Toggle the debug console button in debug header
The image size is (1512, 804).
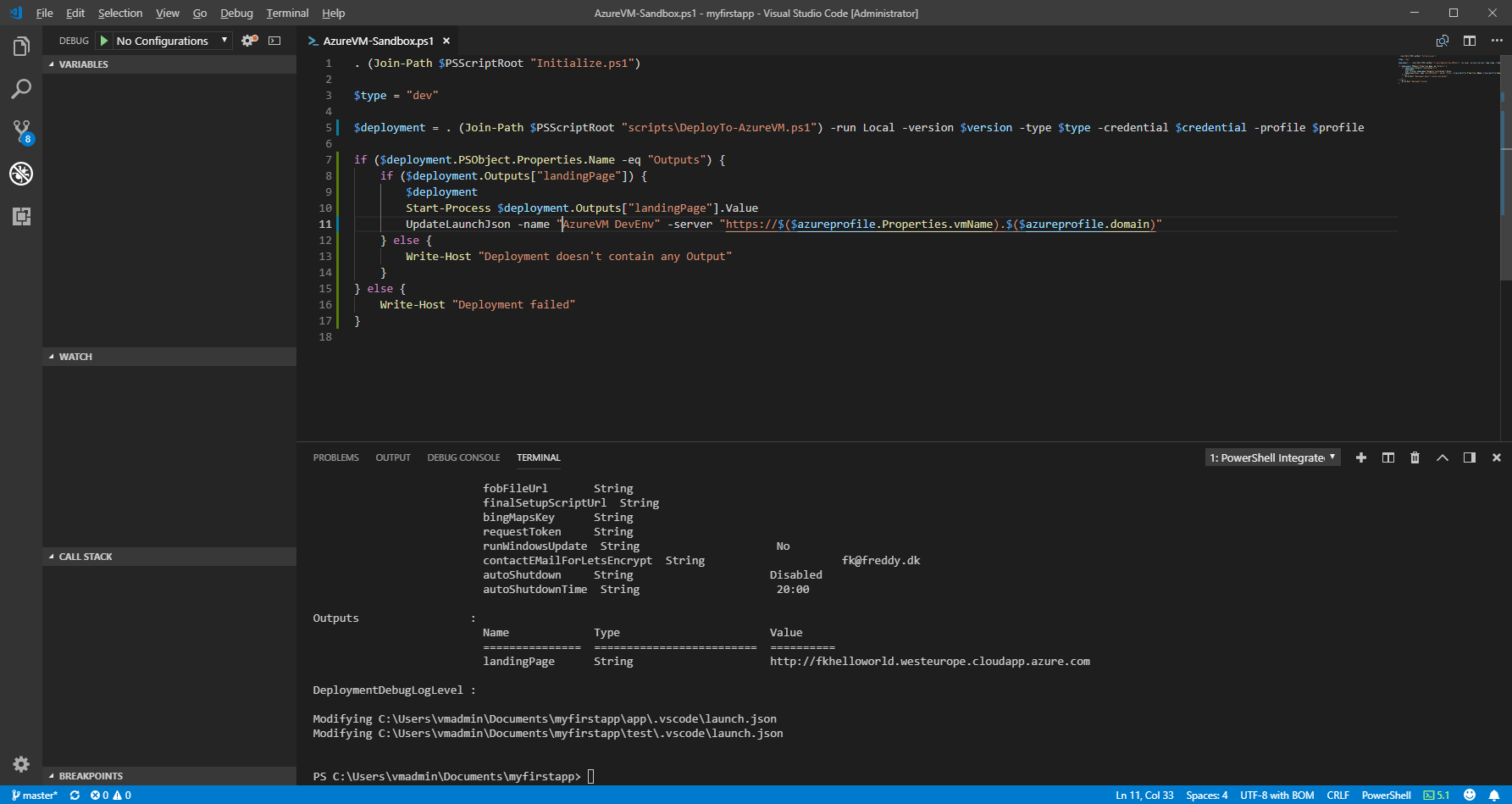[274, 41]
